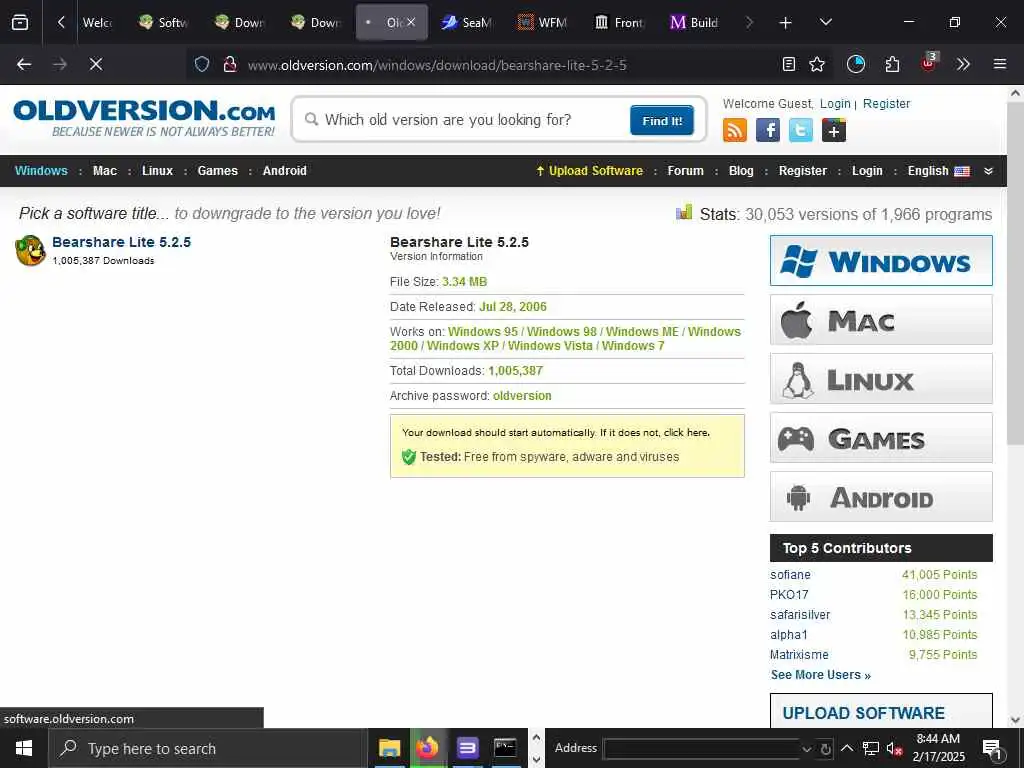The image size is (1024, 768).
Task: Click the Find It! button
Action: click(x=662, y=120)
